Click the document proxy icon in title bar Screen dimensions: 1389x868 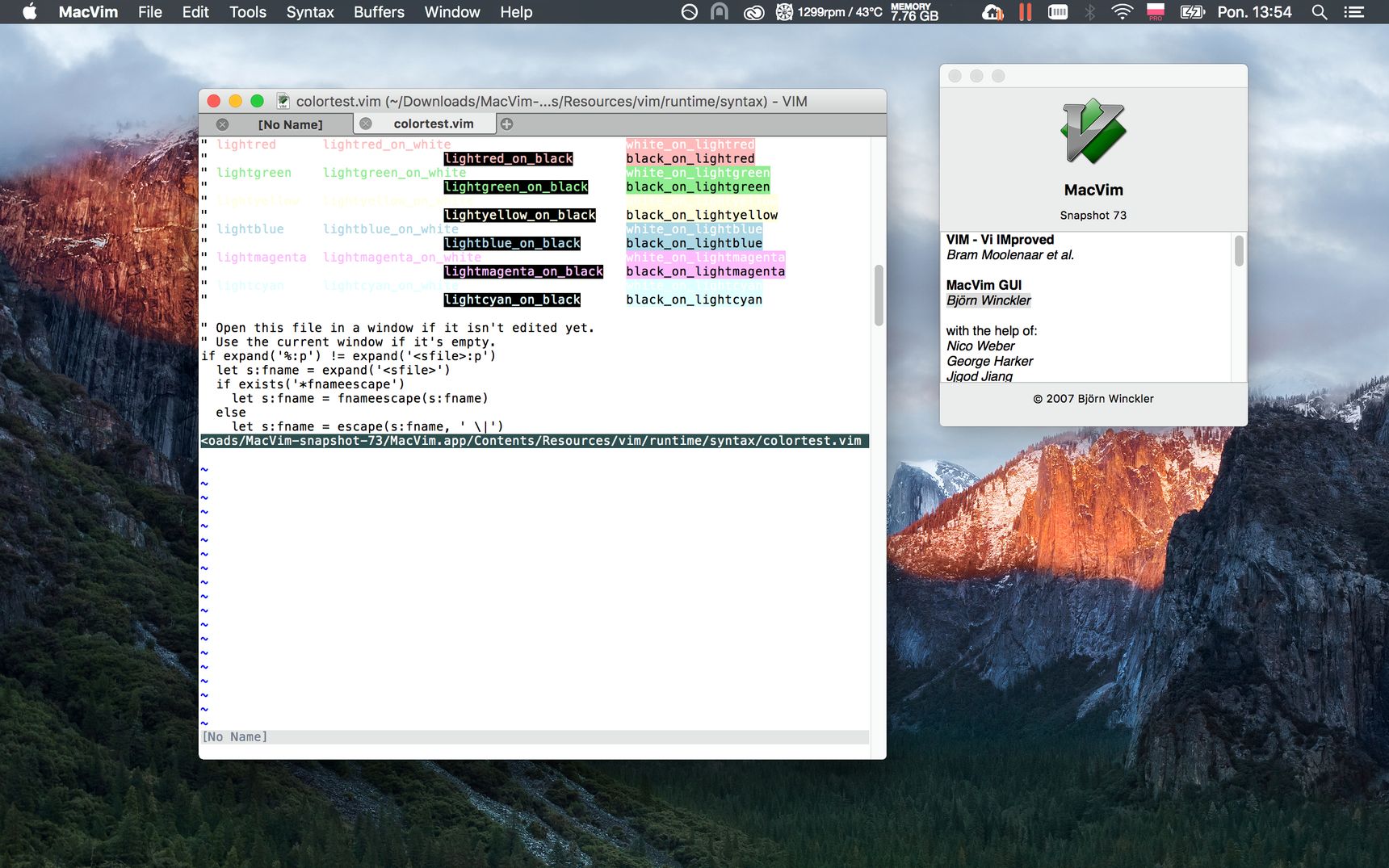pos(283,101)
